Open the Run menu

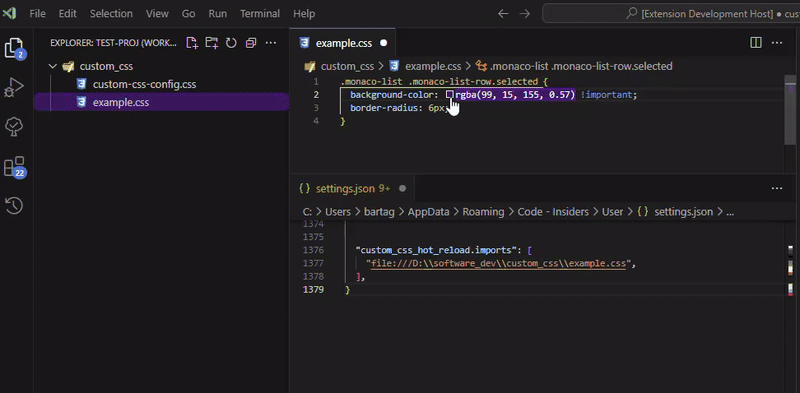[x=218, y=14]
